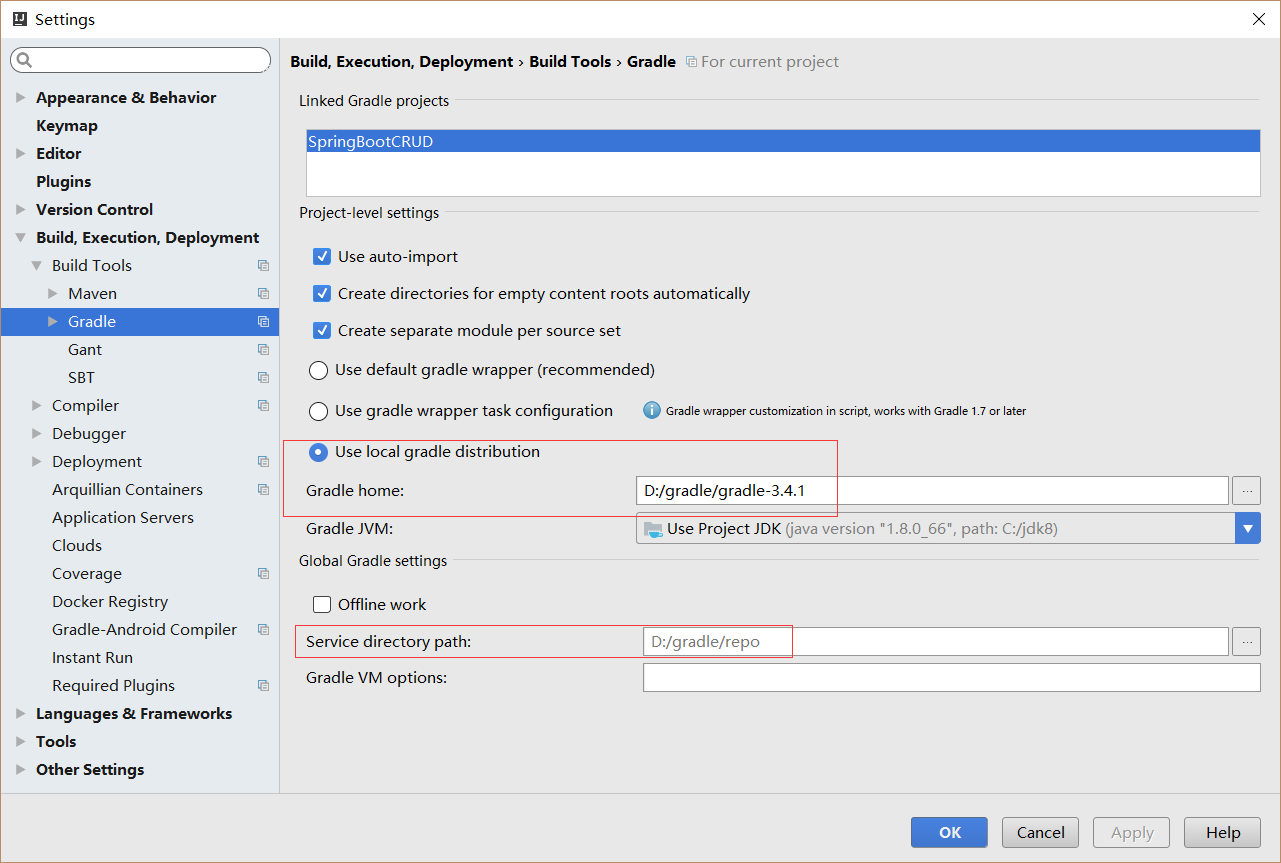Open Keymap settings page
1281x863 pixels.
tap(67, 126)
